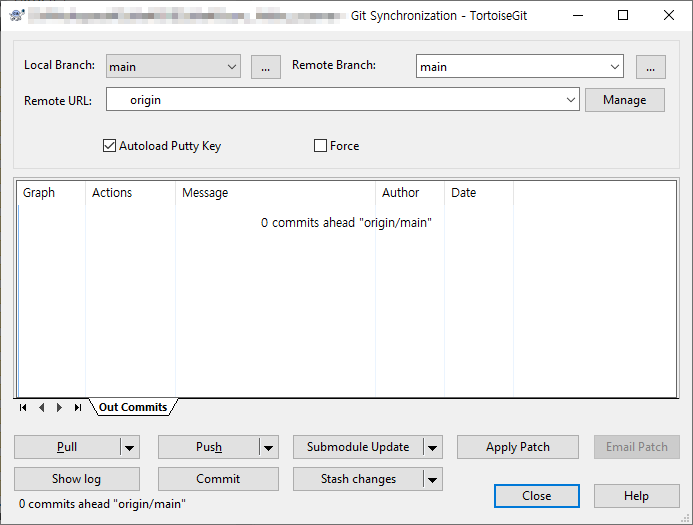
Task: Browse local branch with ellipsis button
Action: coord(266,67)
